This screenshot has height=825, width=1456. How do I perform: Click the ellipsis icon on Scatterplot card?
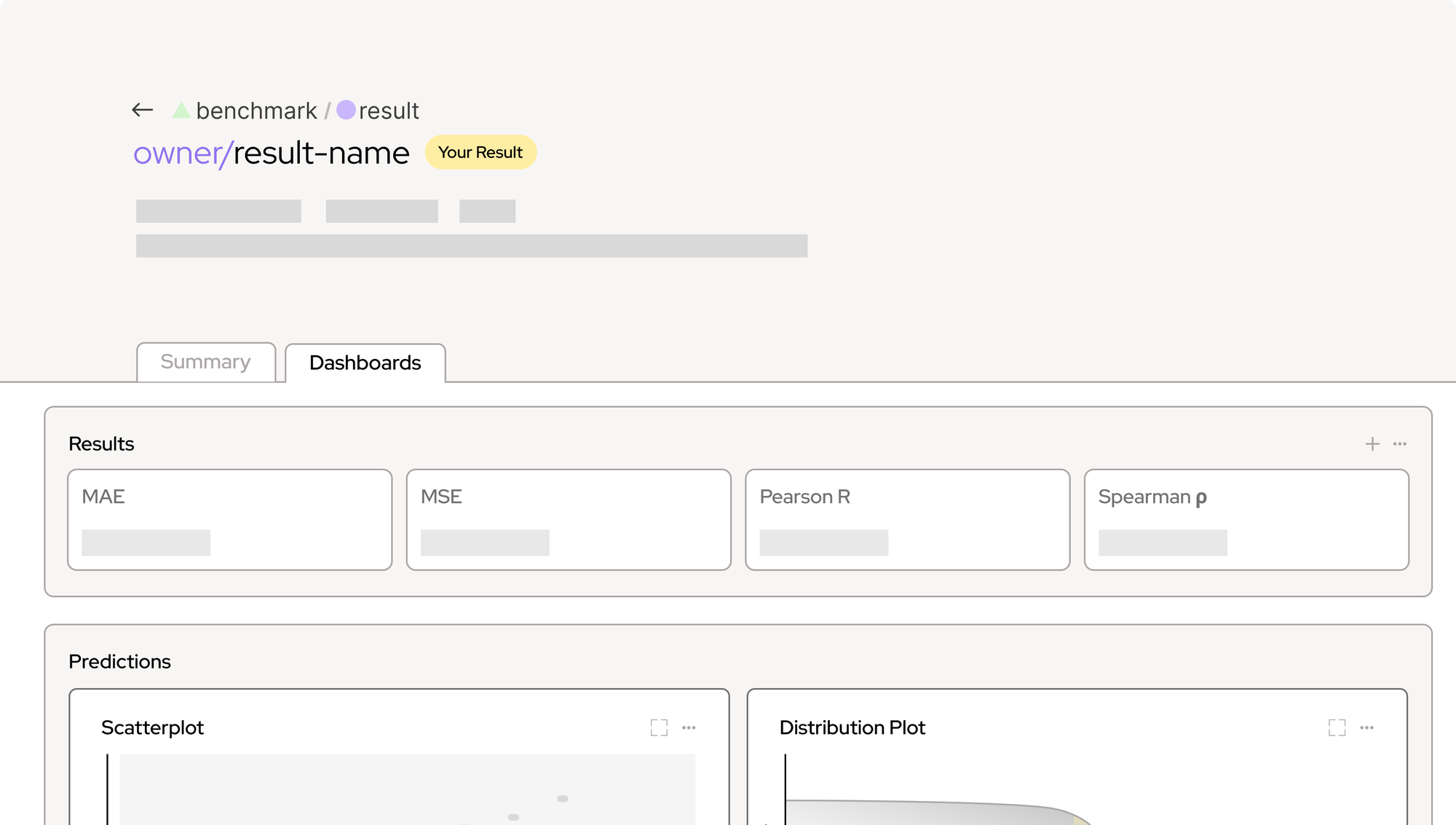689,727
